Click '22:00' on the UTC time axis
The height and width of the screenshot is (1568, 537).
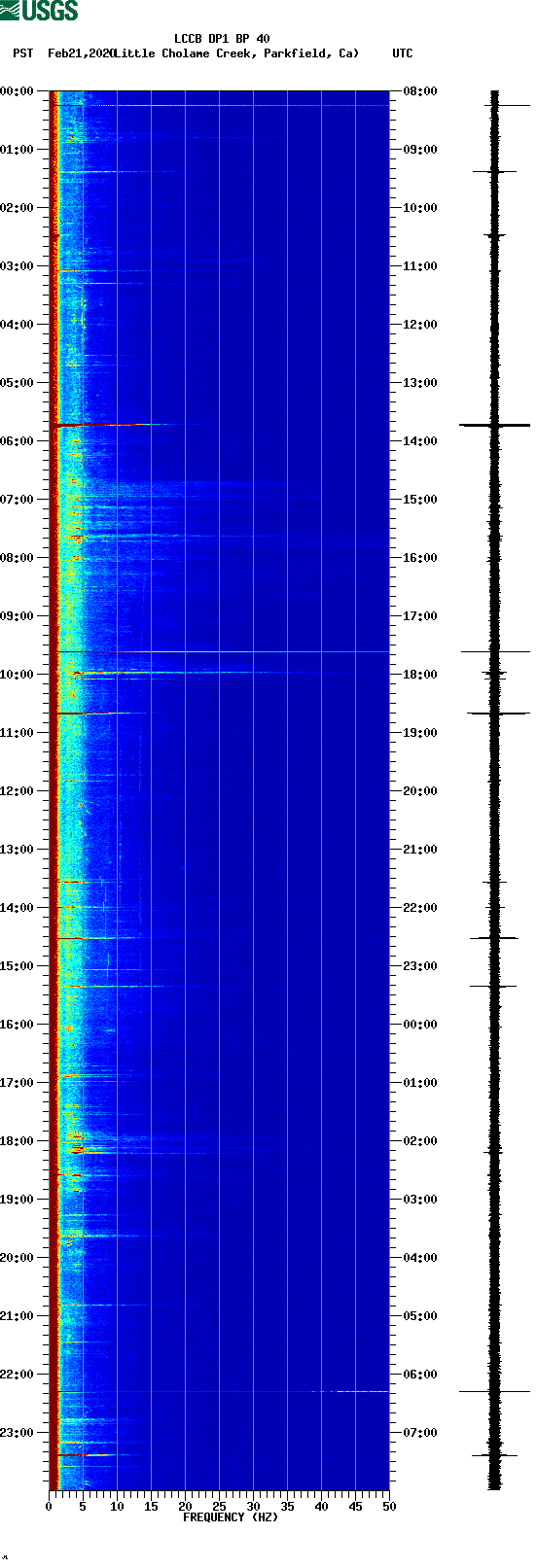pos(420,908)
